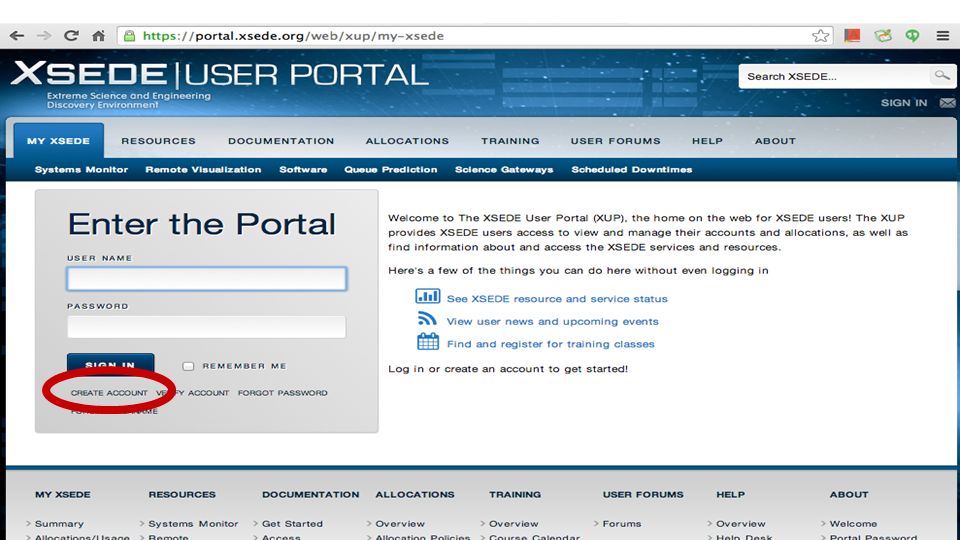Click the green and orange extension icon in the browser toolbar
The width and height of the screenshot is (960, 540).
(x=883, y=36)
